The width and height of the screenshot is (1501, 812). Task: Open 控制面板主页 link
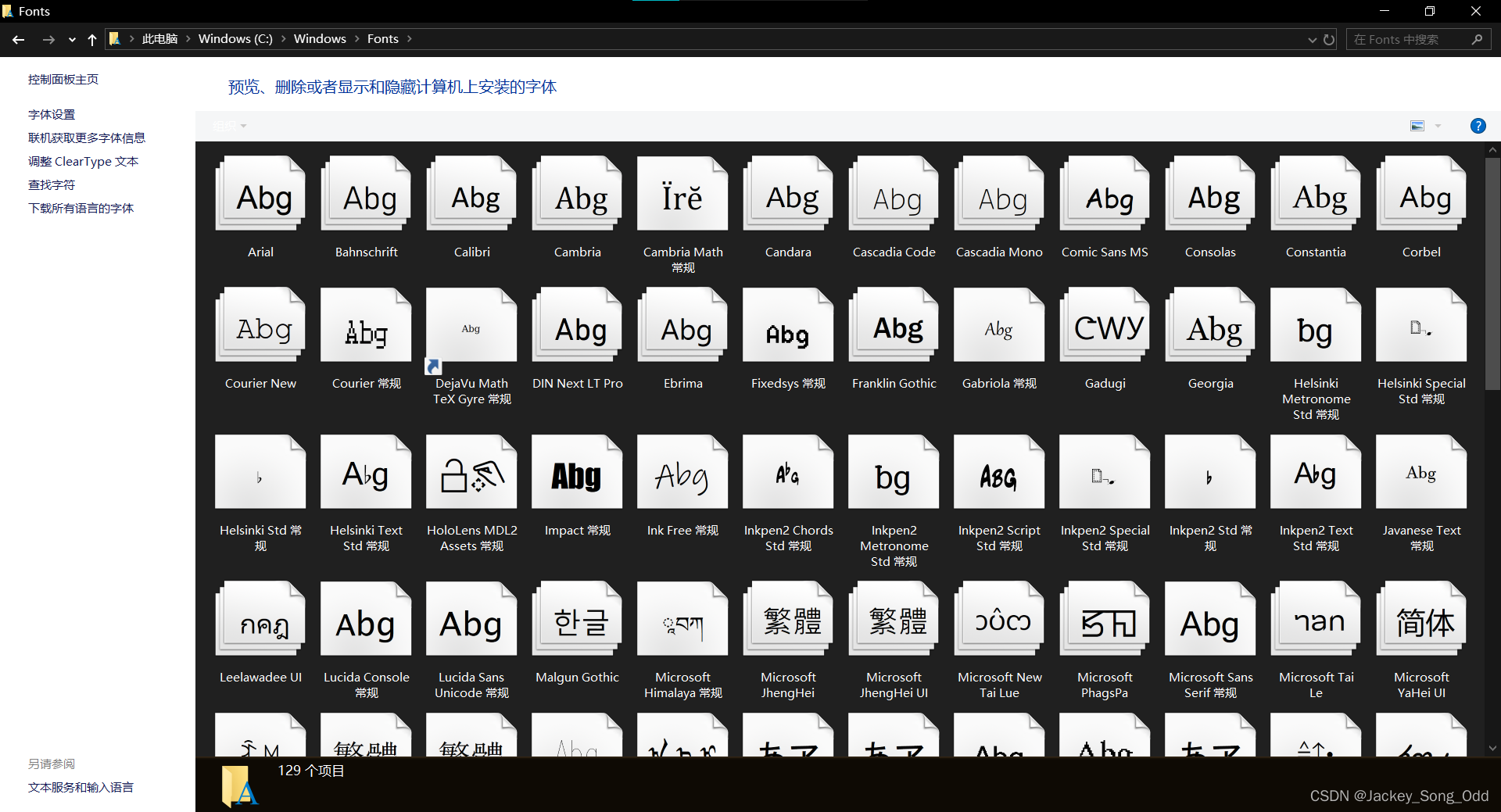[x=63, y=79]
